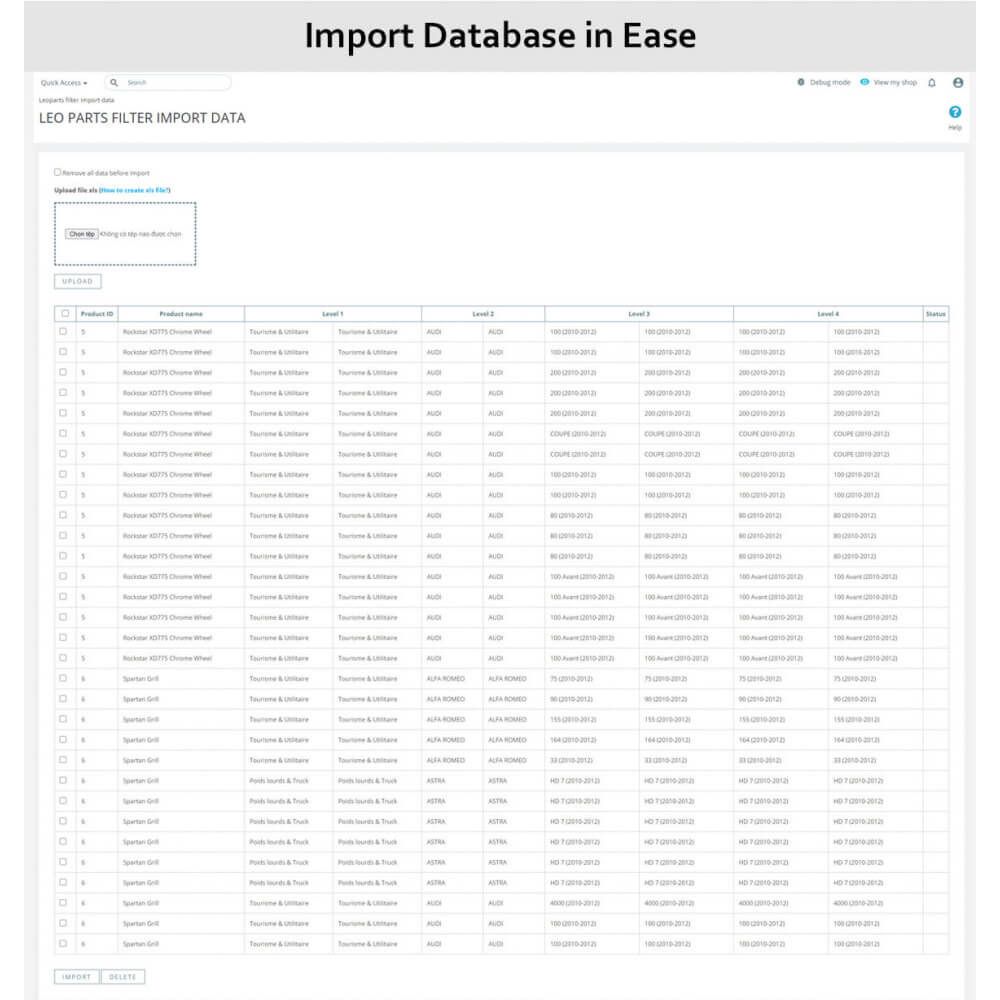
Task: Enable Remove all data before import
Action: pyautogui.click(x=57, y=172)
